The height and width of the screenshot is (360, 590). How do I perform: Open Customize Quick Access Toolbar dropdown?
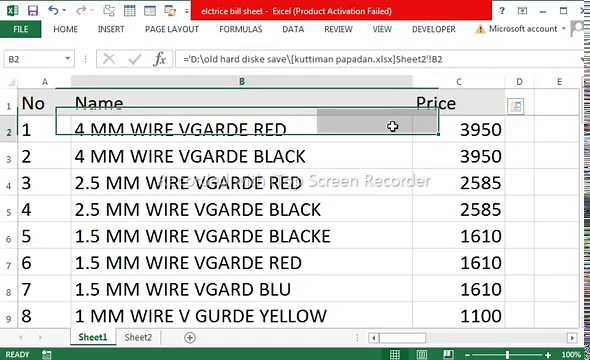186,11
